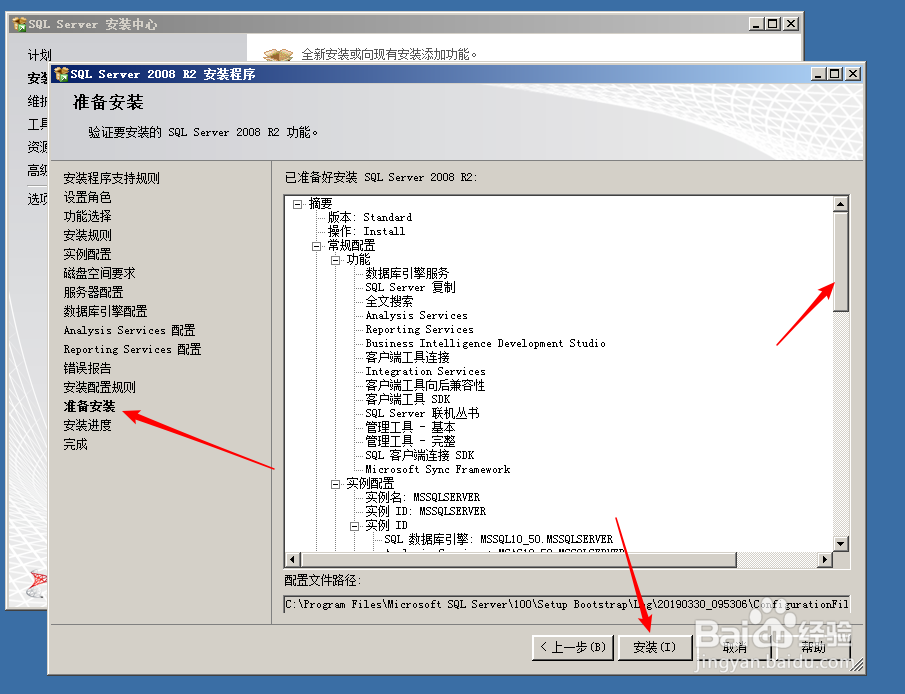Image resolution: width=905 pixels, height=694 pixels.
Task: Select the Reporting Services 配置 step
Action: click(x=132, y=350)
